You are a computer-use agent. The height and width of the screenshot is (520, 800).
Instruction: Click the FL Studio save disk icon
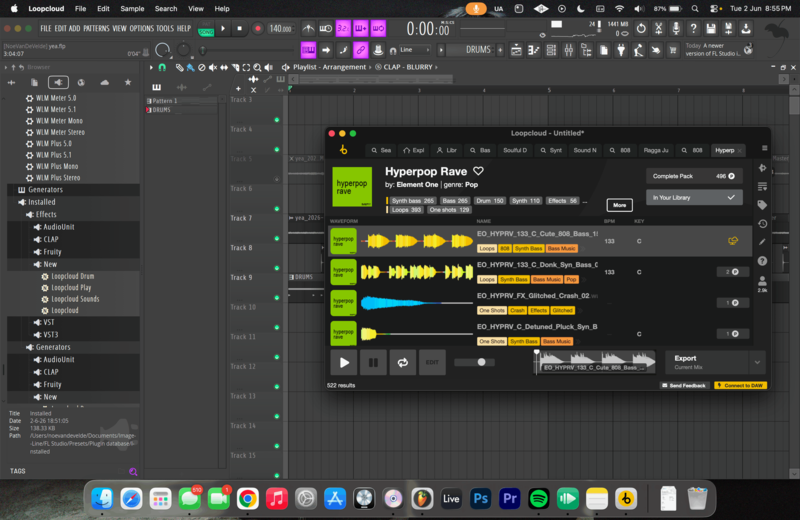coord(711,29)
